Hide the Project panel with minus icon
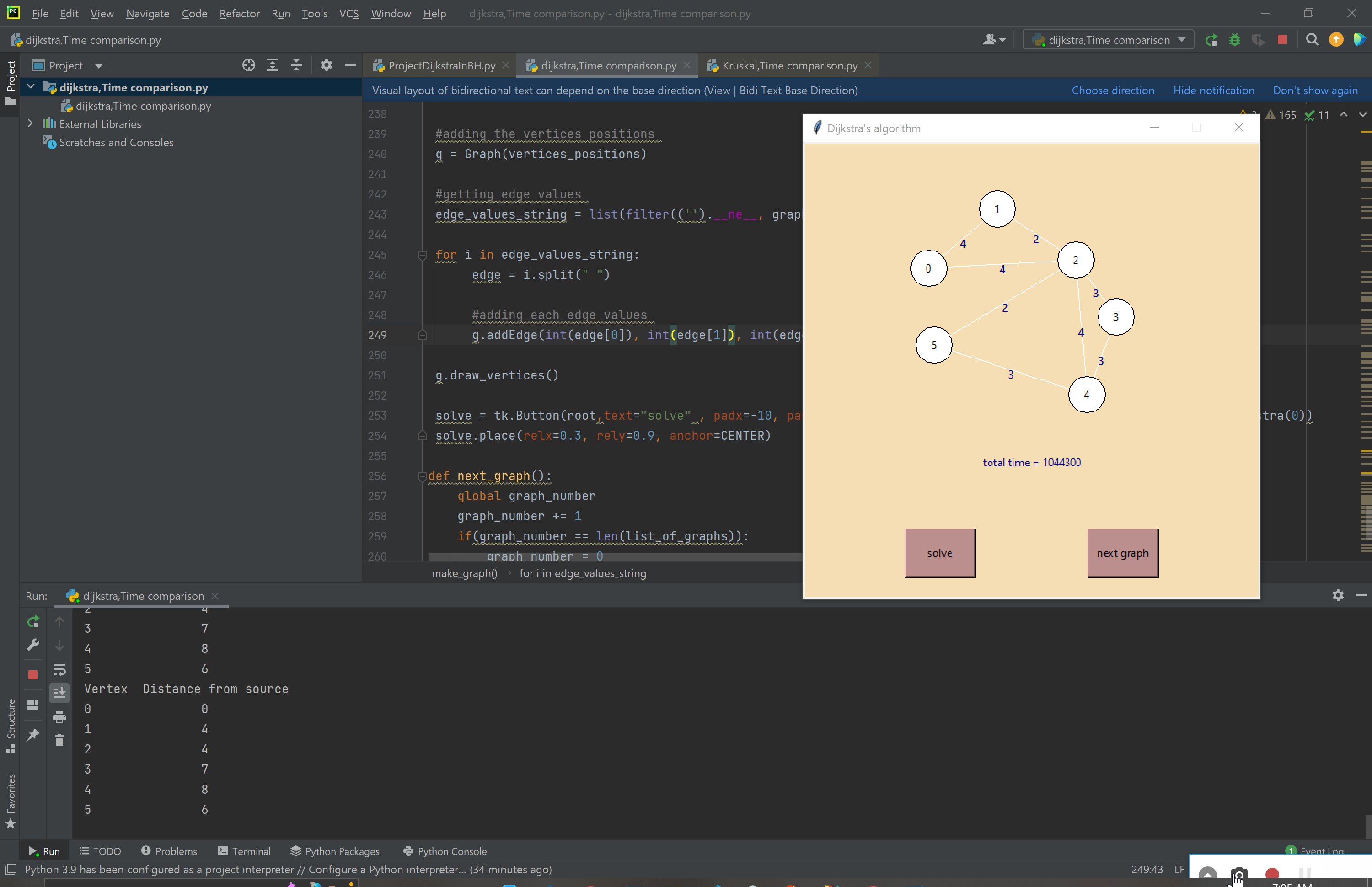The height and width of the screenshot is (887, 1372). (349, 65)
